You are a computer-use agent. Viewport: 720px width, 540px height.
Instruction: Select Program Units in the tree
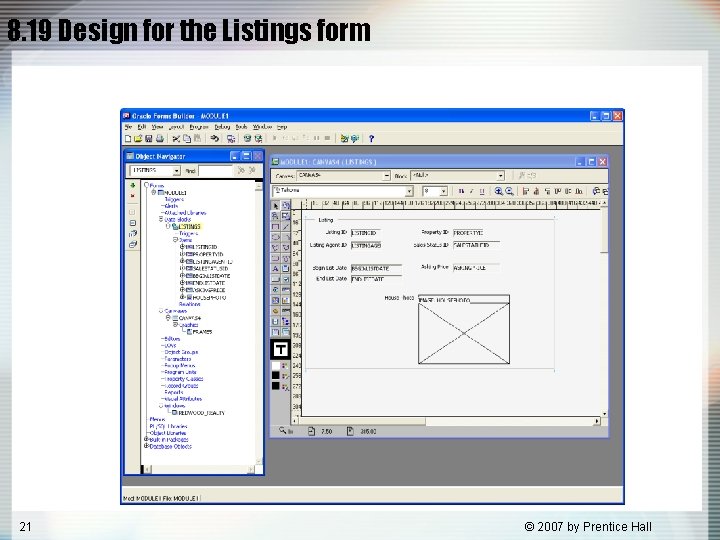(180, 372)
